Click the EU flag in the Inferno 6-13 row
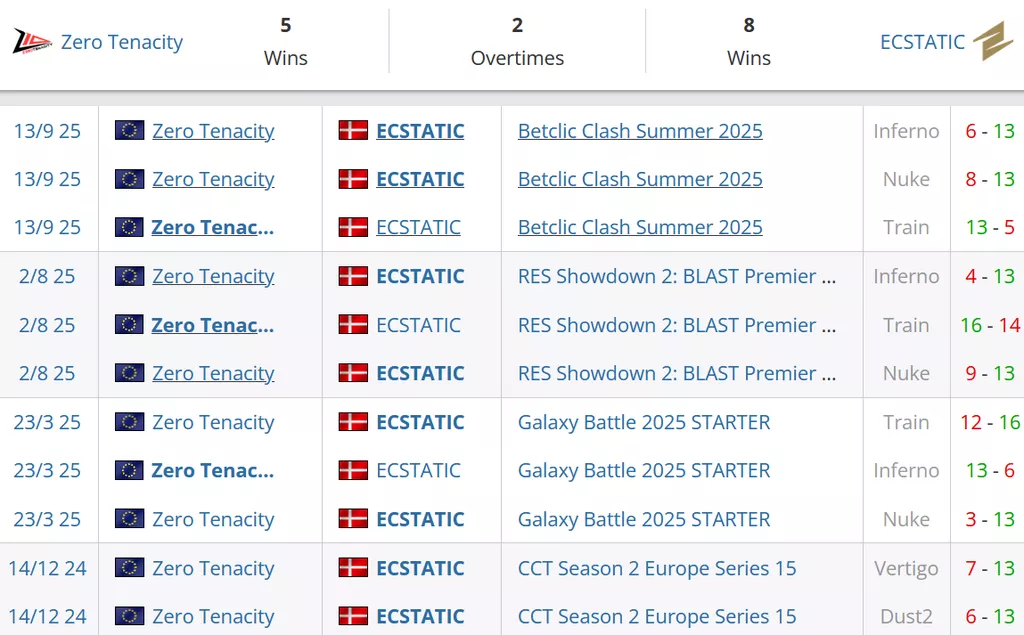 tap(129, 130)
